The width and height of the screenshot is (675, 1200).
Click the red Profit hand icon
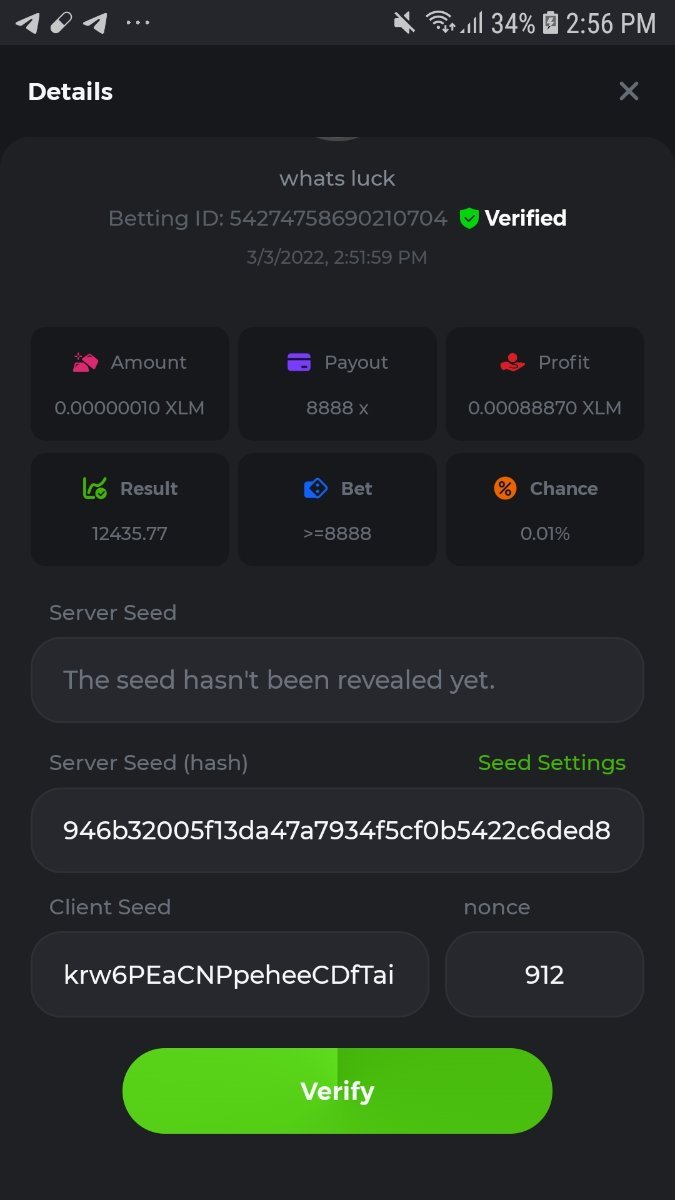512,363
